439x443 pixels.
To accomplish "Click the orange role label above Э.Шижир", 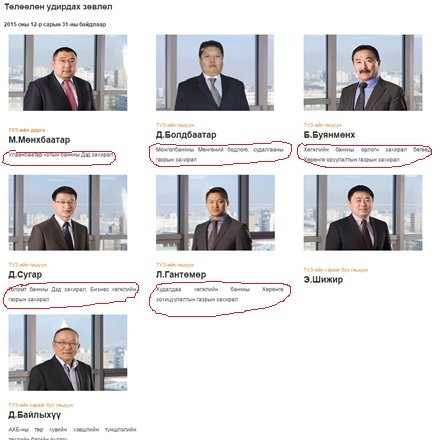I will tap(336, 270).
